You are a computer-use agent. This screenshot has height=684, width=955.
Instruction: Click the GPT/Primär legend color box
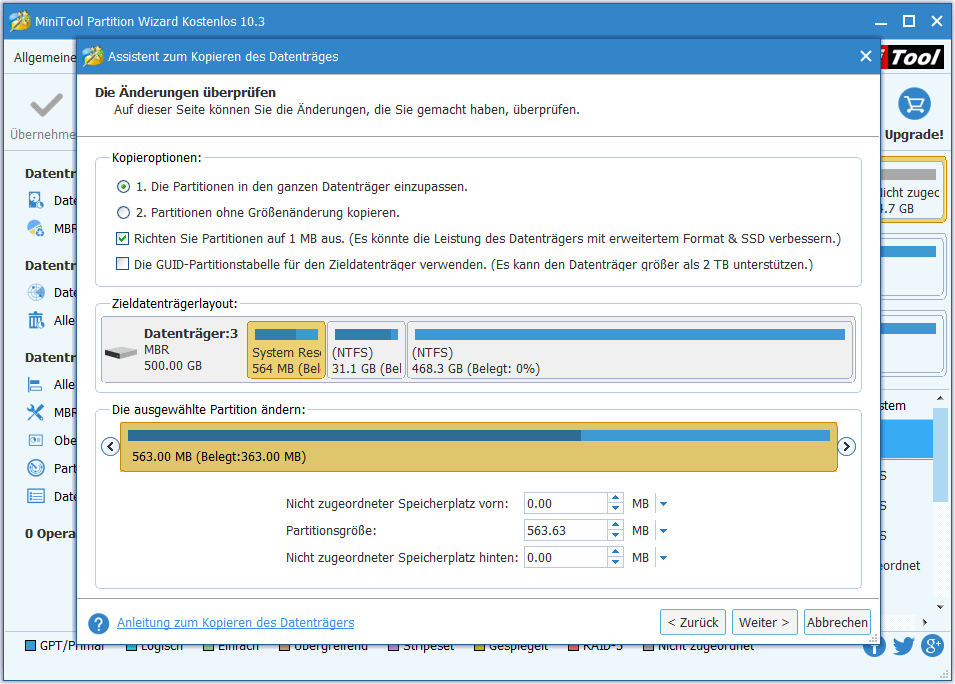[30, 646]
